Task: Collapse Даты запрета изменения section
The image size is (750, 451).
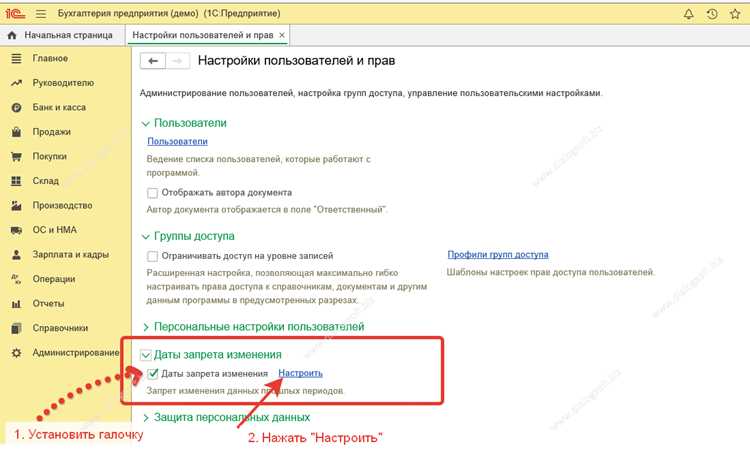Action: coord(145,355)
